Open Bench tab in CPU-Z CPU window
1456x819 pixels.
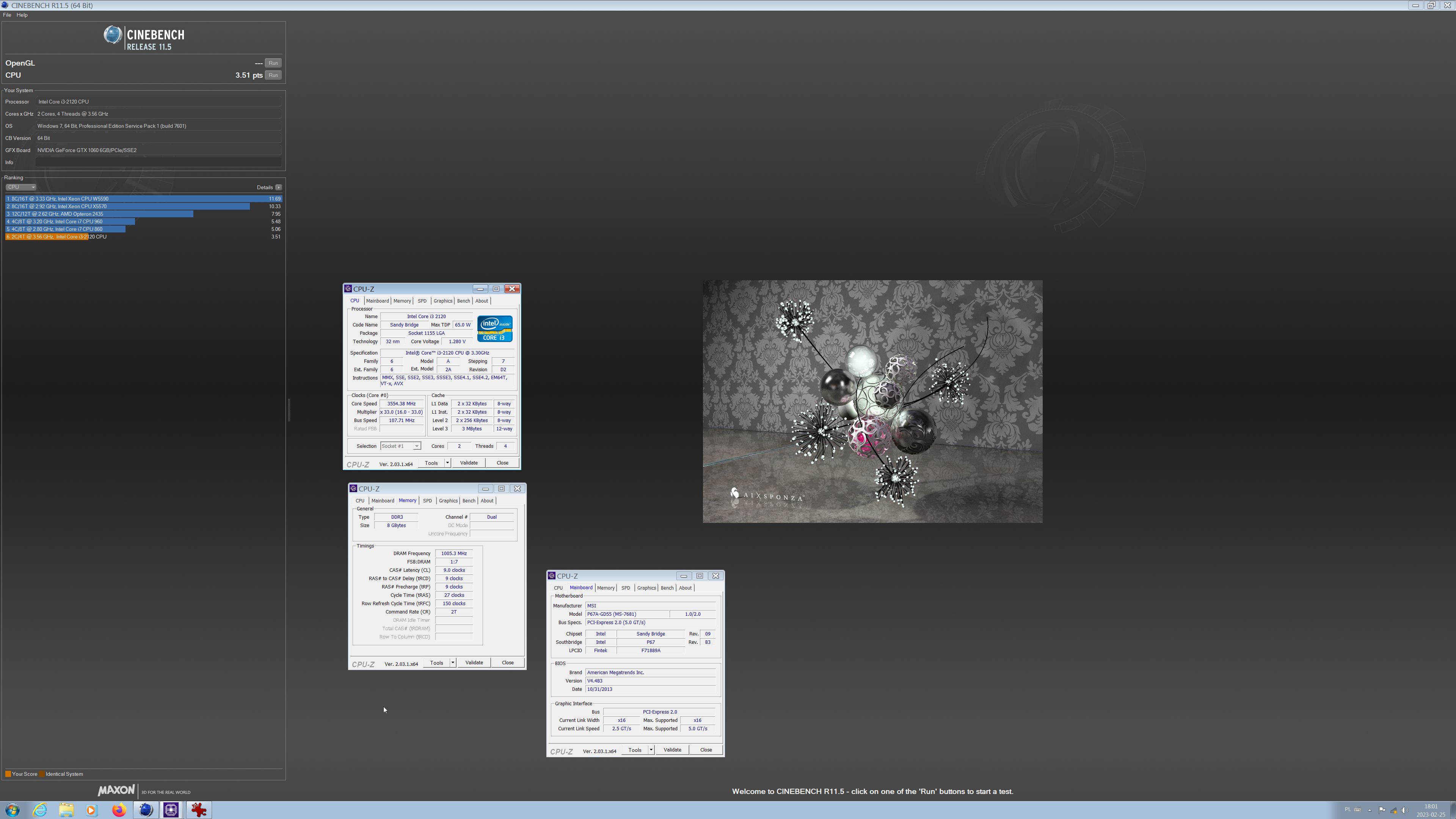pos(463,301)
